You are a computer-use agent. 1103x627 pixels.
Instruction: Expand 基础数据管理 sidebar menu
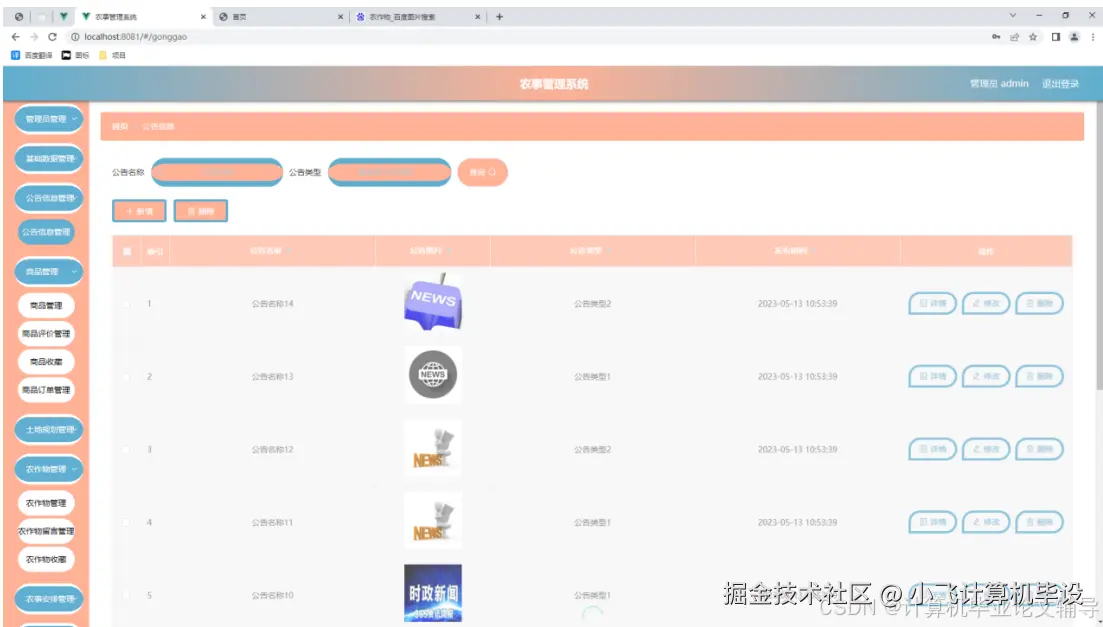tap(49, 158)
